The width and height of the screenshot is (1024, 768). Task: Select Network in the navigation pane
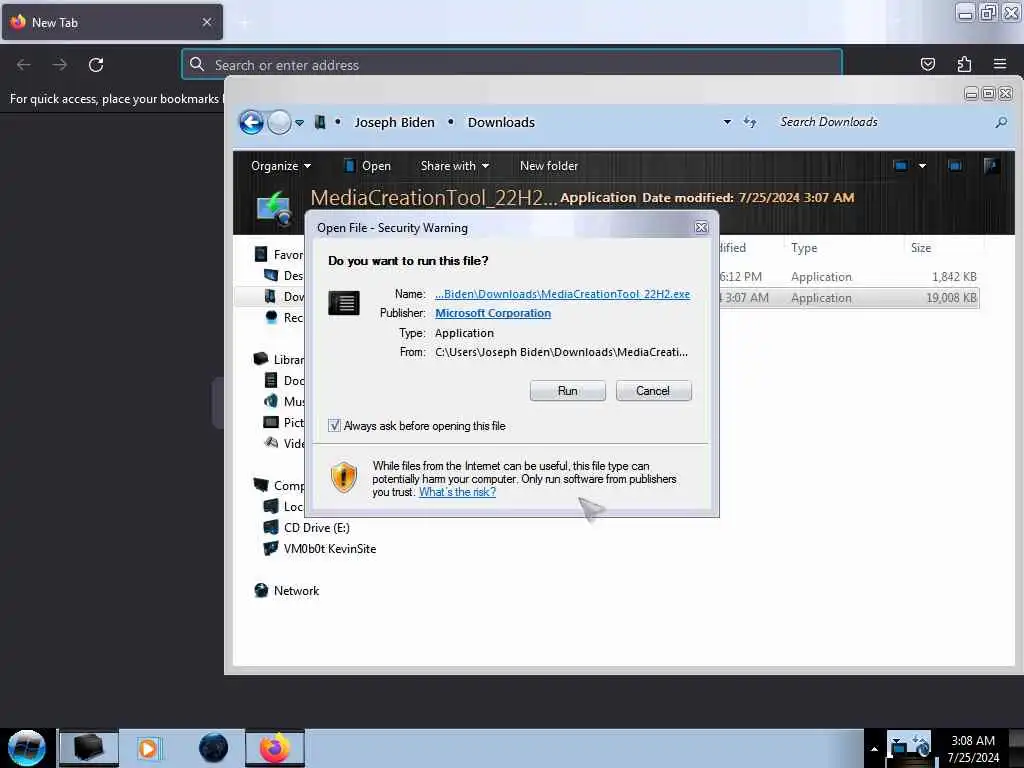click(x=286, y=590)
